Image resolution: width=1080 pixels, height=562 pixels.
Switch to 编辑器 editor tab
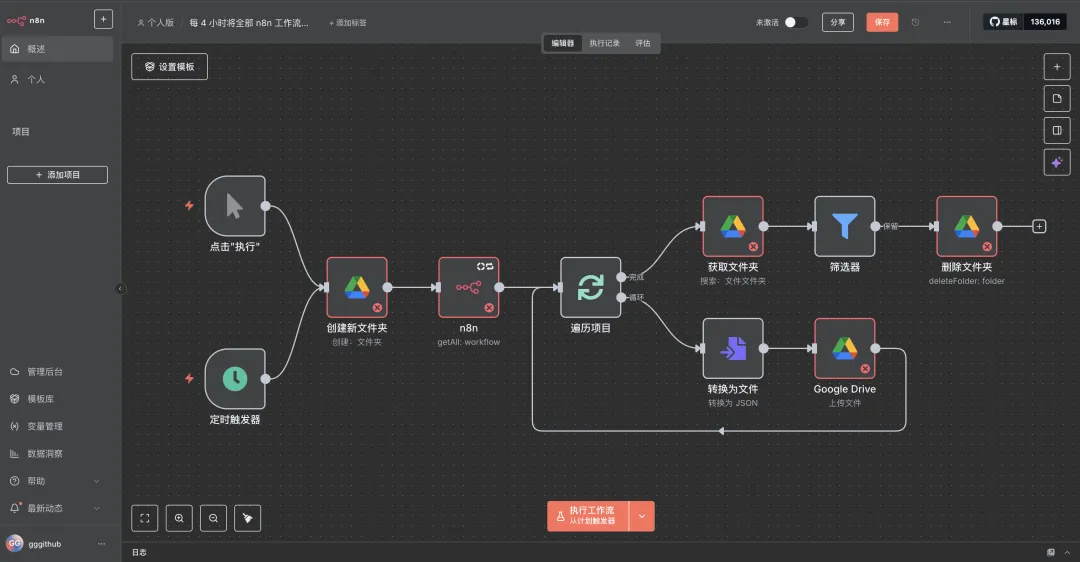click(x=563, y=43)
